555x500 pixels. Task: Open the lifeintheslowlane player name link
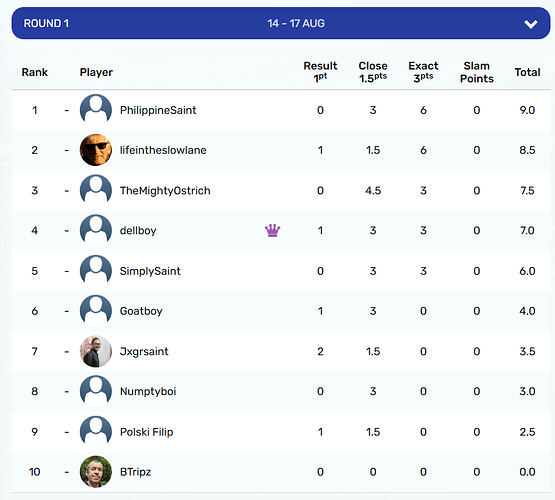tap(163, 150)
